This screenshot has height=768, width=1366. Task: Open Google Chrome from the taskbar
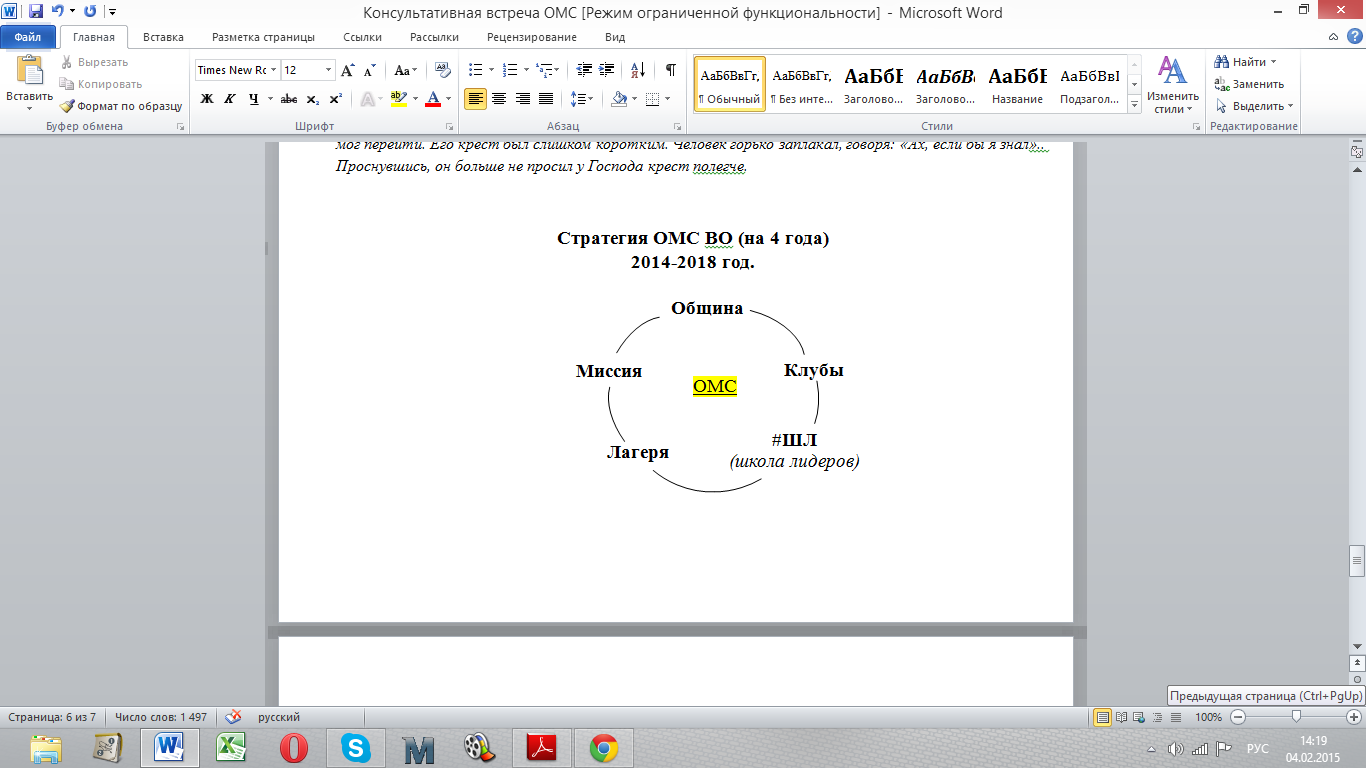[x=603, y=748]
